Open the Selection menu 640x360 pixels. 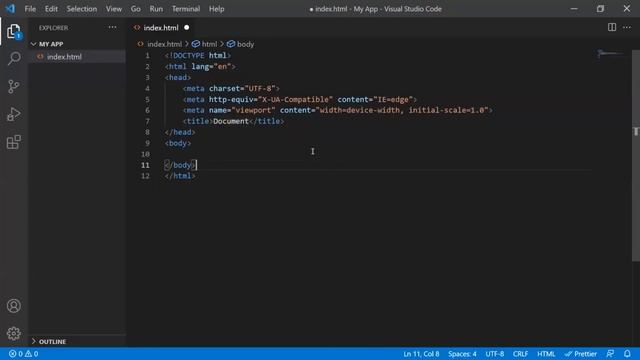click(82, 9)
